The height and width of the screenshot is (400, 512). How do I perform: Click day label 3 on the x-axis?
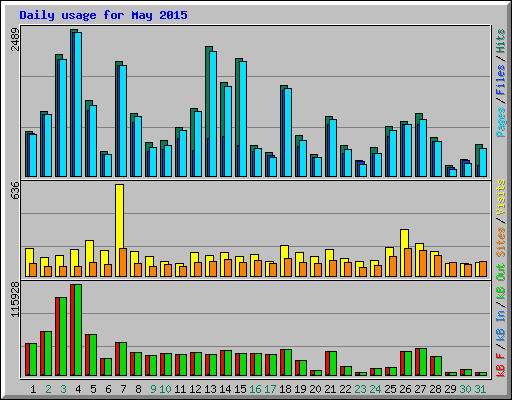point(63,389)
